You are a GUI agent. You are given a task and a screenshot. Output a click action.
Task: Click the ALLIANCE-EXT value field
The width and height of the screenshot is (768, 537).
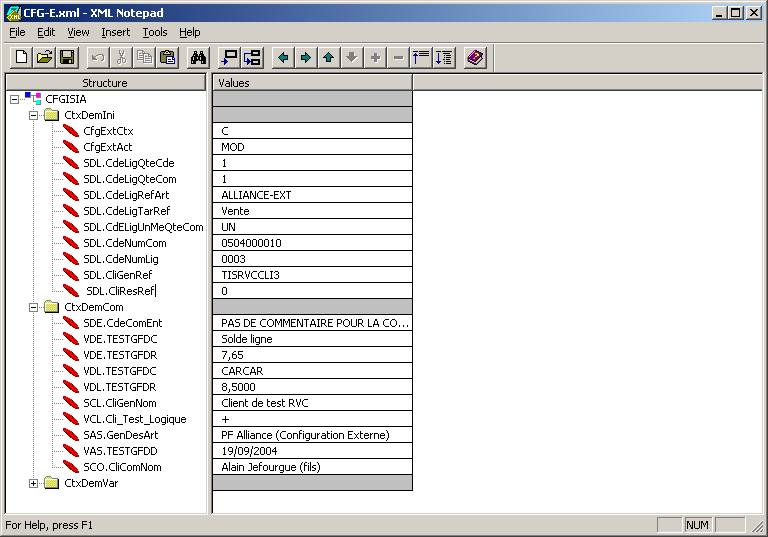[x=312, y=195]
